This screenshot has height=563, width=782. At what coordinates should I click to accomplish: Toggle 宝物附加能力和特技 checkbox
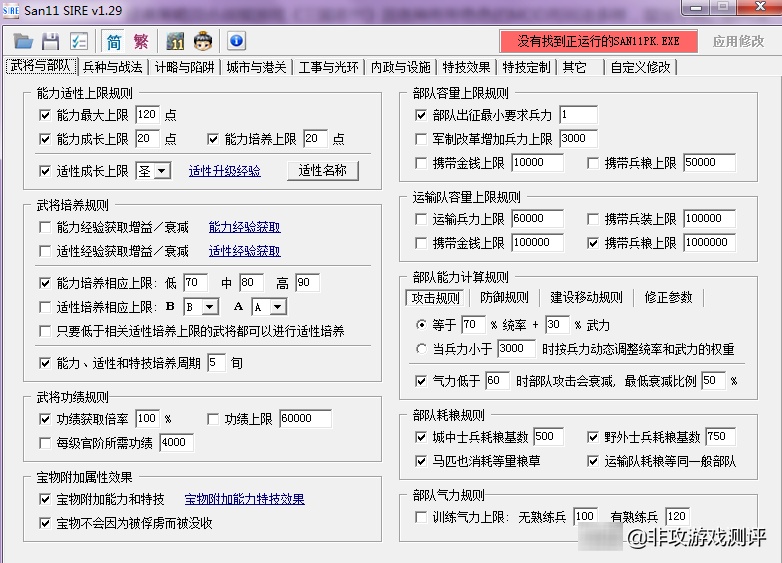[45, 499]
